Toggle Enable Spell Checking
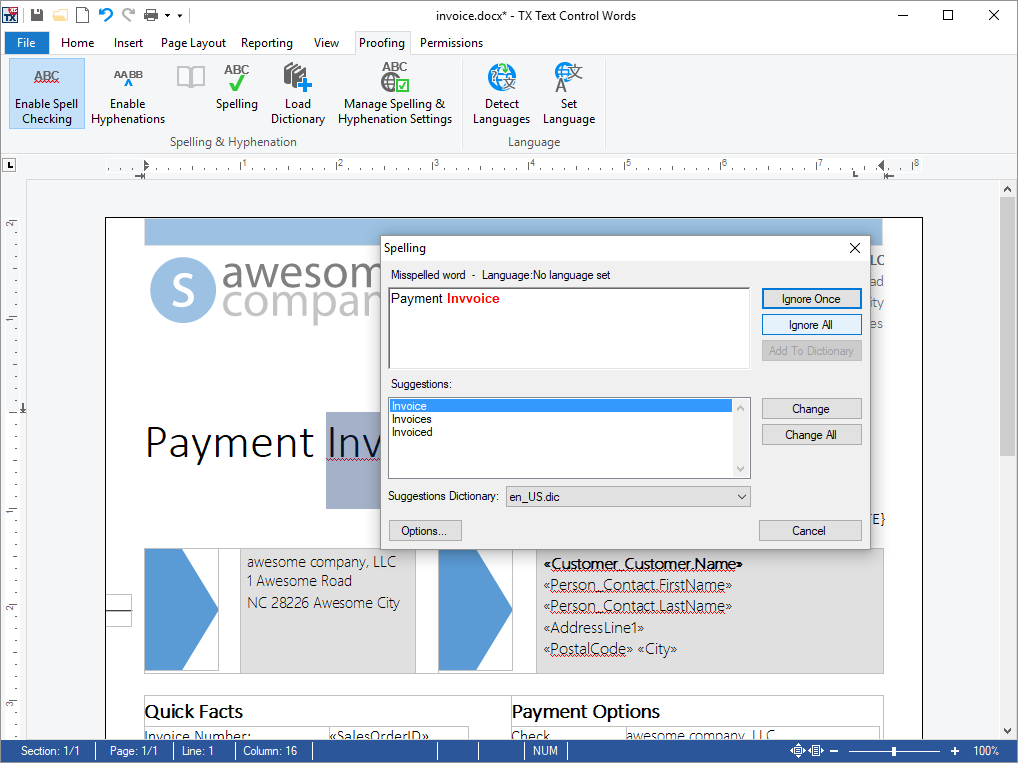 coord(46,92)
